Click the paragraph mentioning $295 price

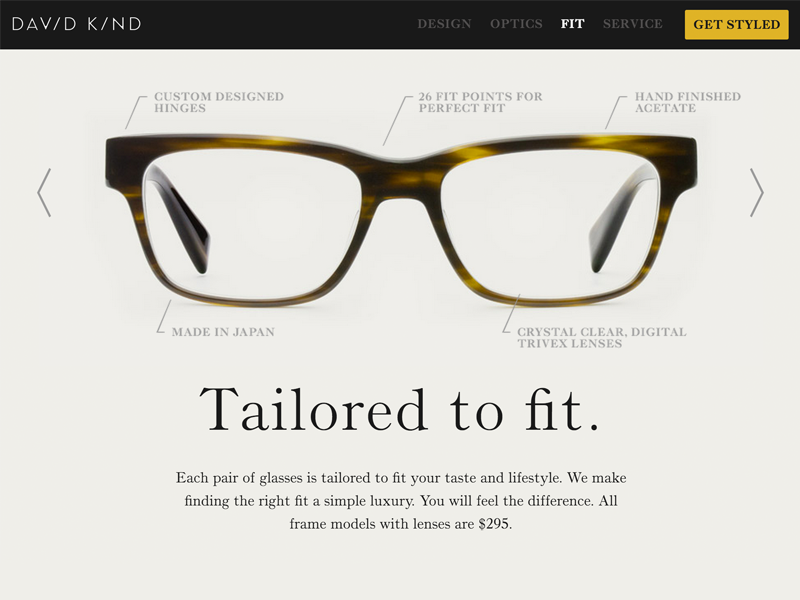coord(401,501)
